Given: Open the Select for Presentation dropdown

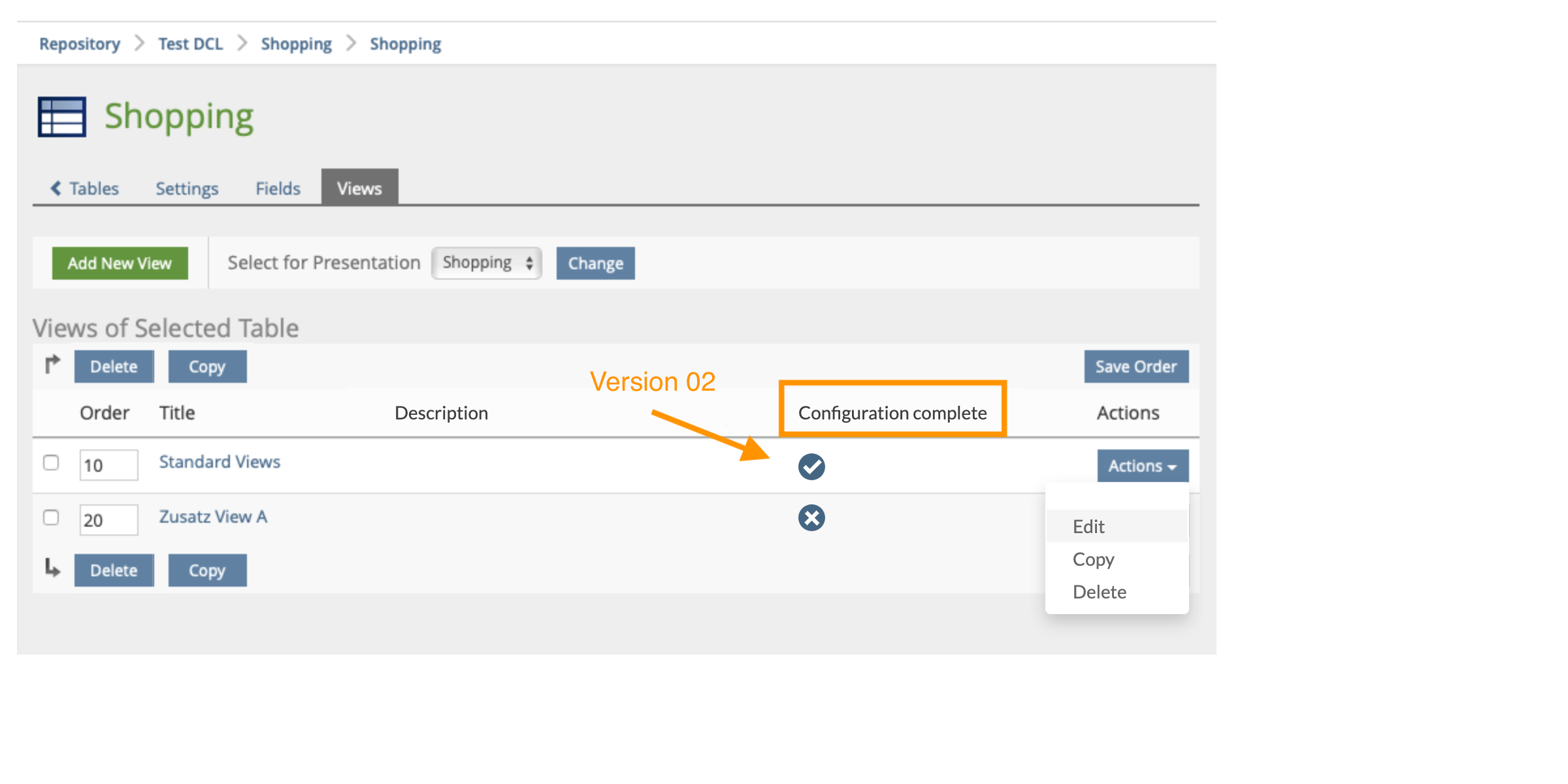Looking at the screenshot, I should [487, 263].
